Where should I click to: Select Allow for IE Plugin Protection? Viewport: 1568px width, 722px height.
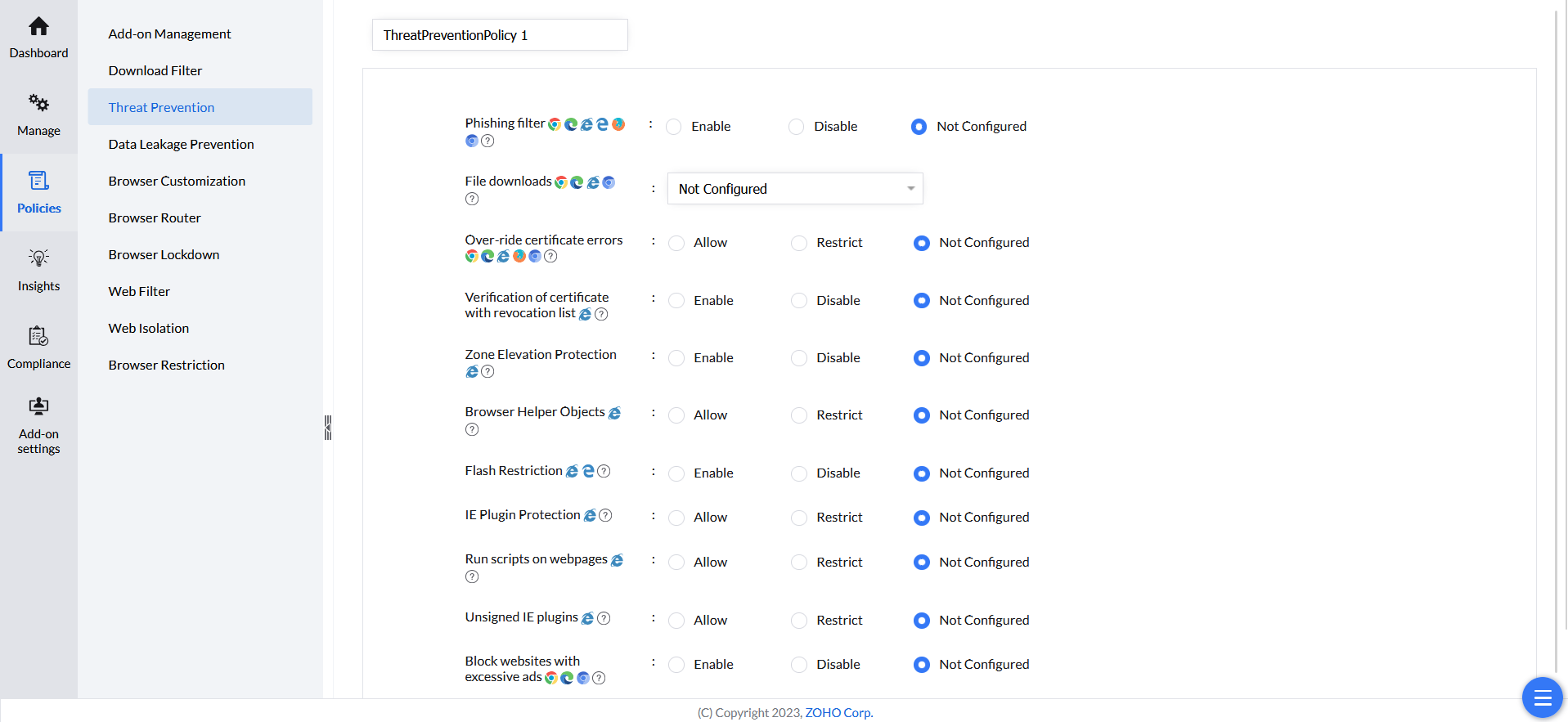pyautogui.click(x=676, y=518)
